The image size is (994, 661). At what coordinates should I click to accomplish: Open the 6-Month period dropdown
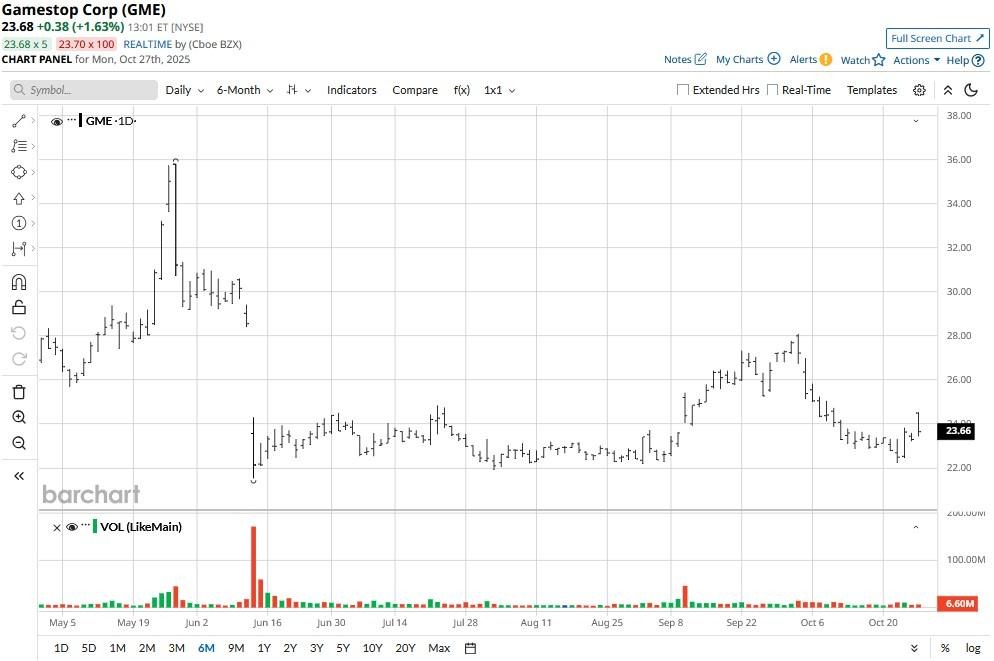click(245, 90)
